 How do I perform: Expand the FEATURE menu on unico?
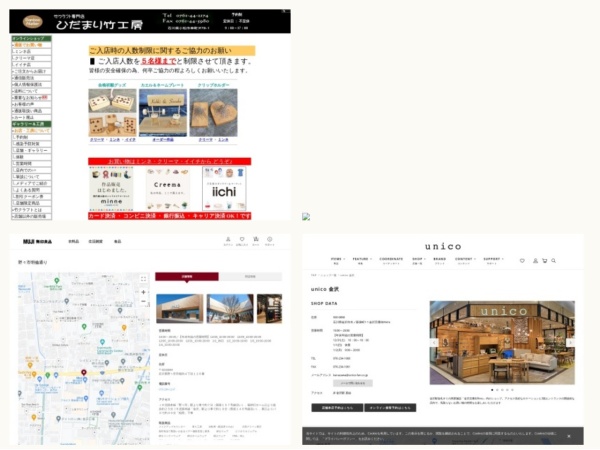point(362,261)
